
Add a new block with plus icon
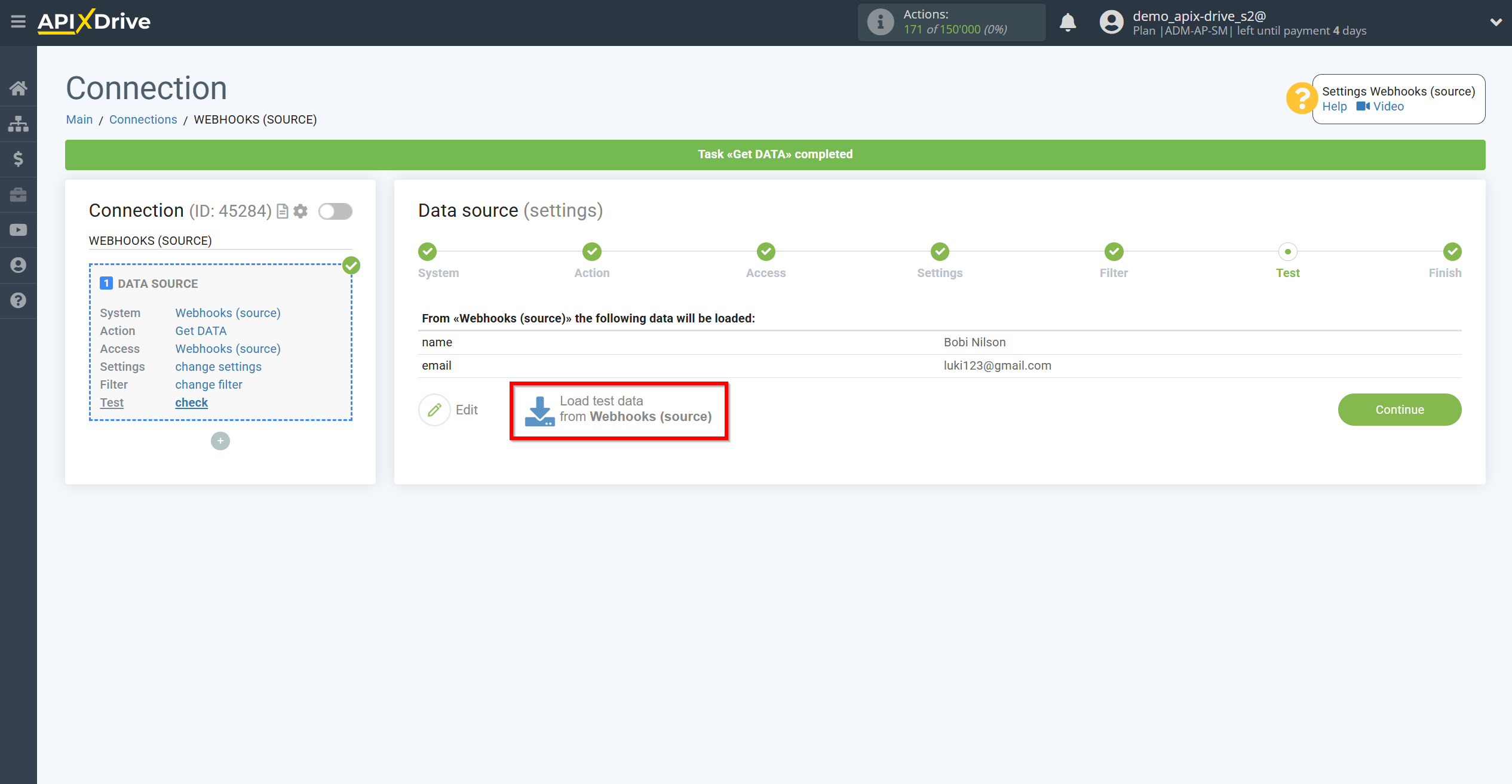(x=220, y=441)
